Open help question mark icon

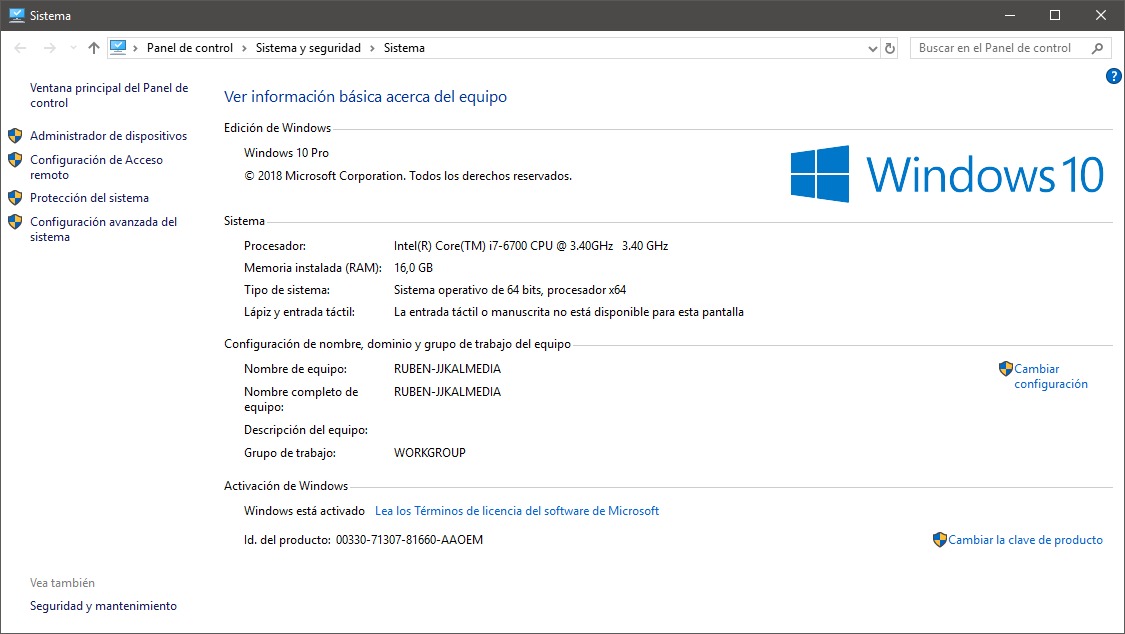(x=1114, y=76)
